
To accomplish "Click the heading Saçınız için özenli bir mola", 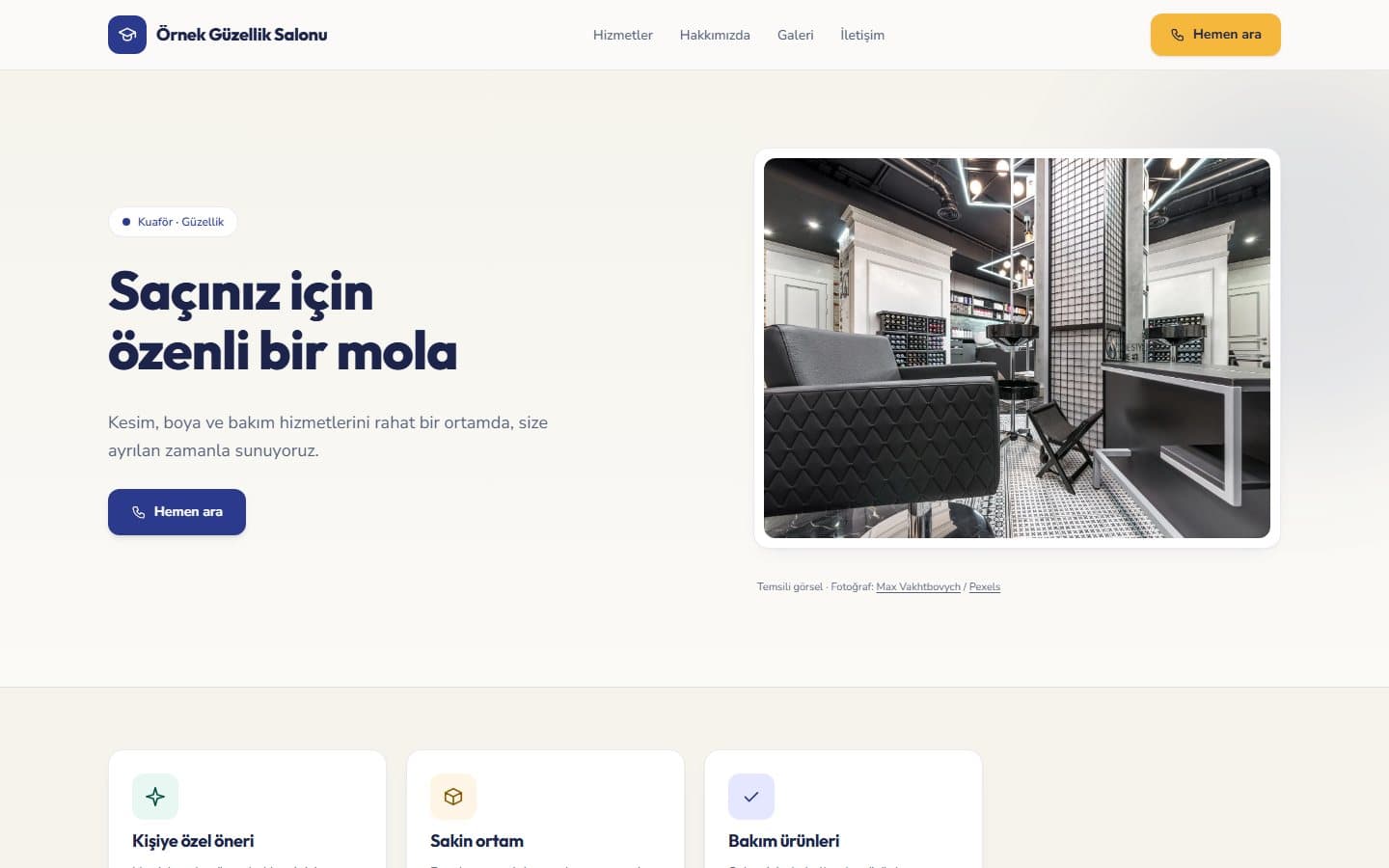I will pyautogui.click(x=283, y=321).
